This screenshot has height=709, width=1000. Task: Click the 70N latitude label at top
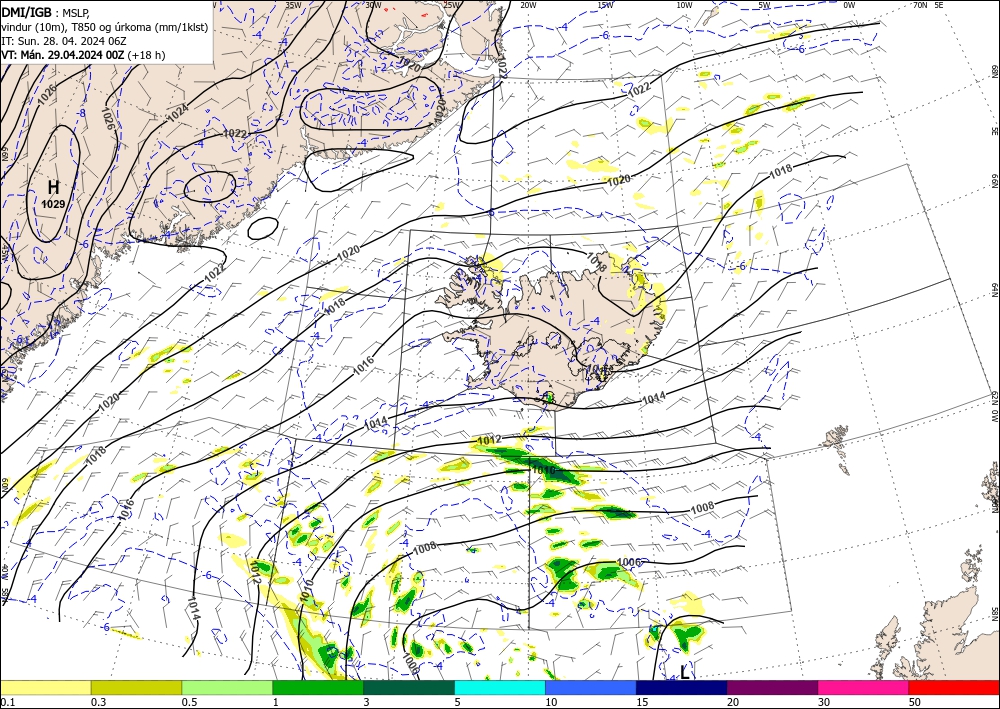pos(920,5)
